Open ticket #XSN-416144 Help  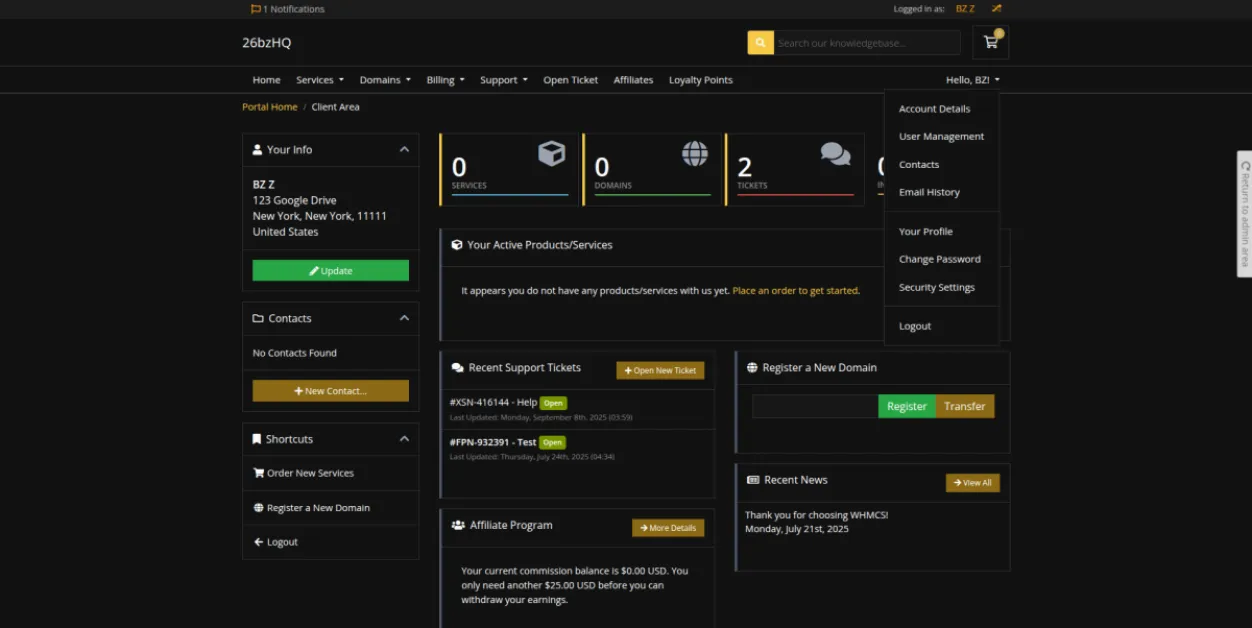(493, 402)
